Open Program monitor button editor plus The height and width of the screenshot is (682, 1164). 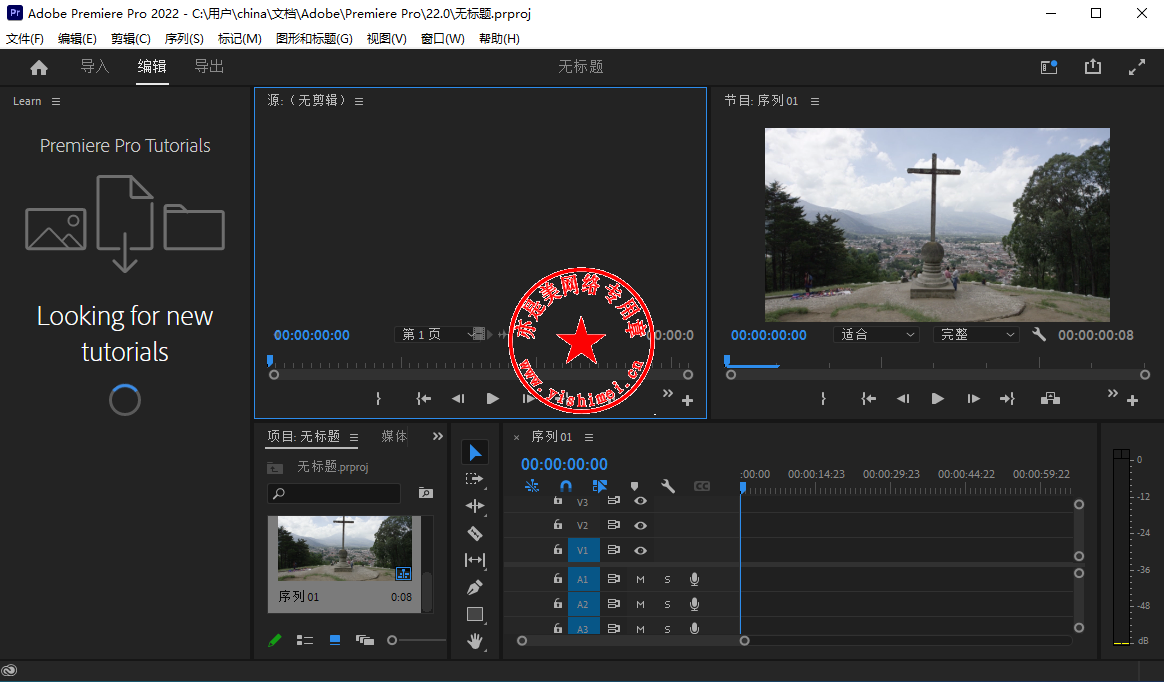pyautogui.click(x=1132, y=401)
